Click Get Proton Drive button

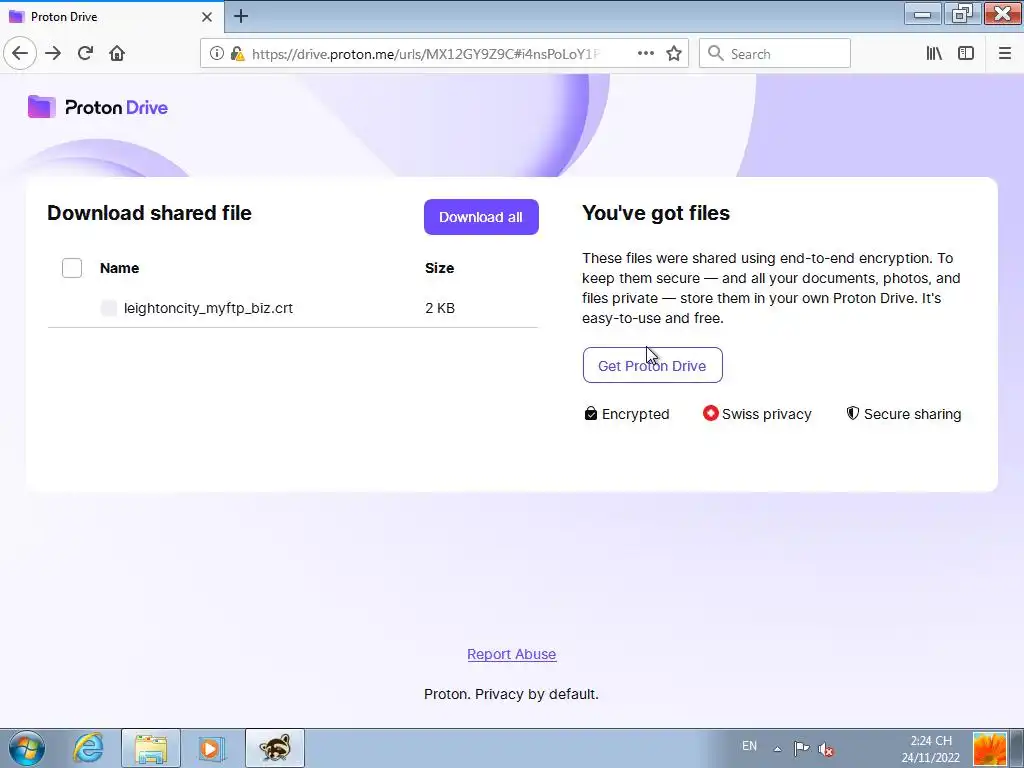pyautogui.click(x=652, y=365)
